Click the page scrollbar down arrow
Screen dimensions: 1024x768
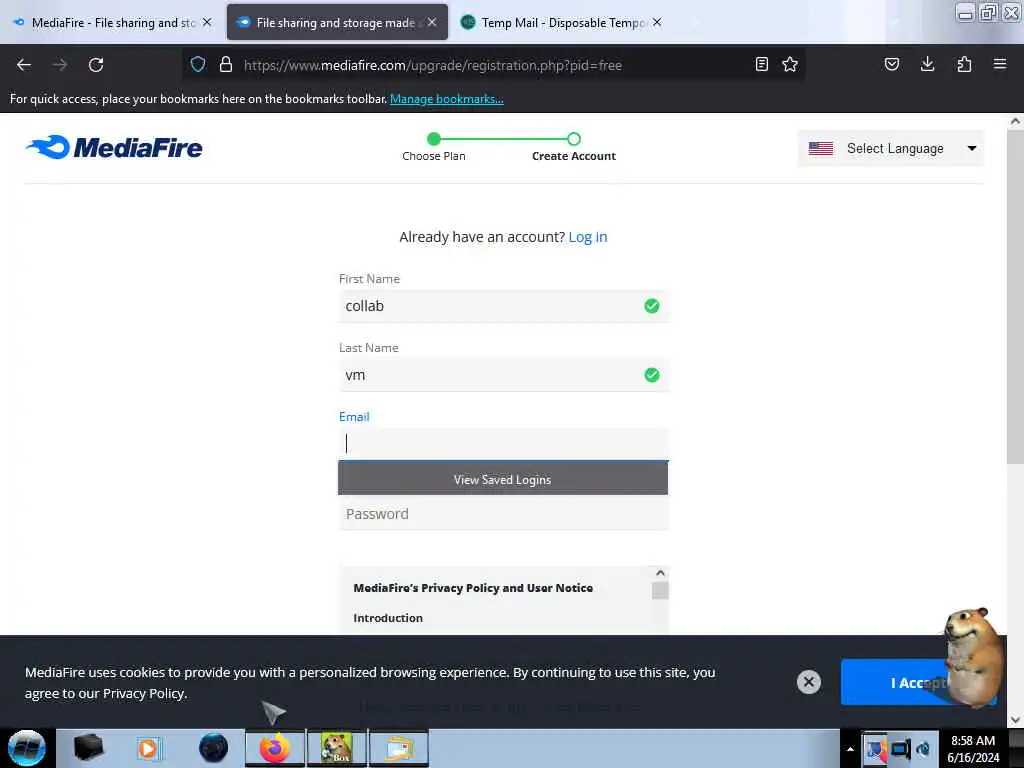tap(1015, 720)
